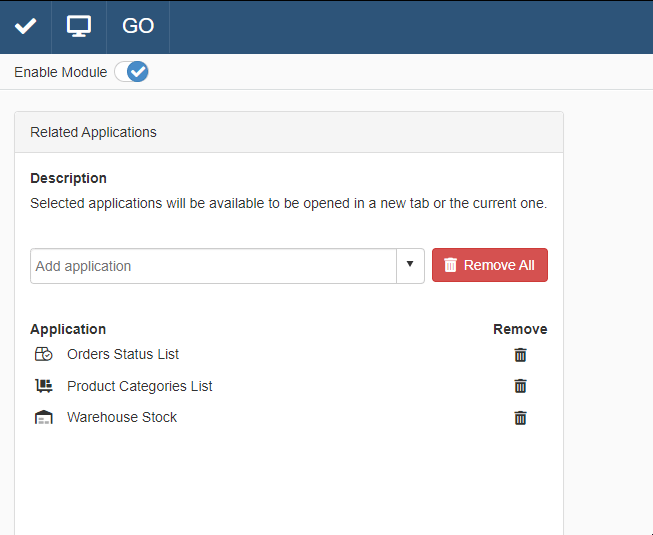The height and width of the screenshot is (535, 653).
Task: Remove Product Categories List via trash icon
Action: pos(520,387)
